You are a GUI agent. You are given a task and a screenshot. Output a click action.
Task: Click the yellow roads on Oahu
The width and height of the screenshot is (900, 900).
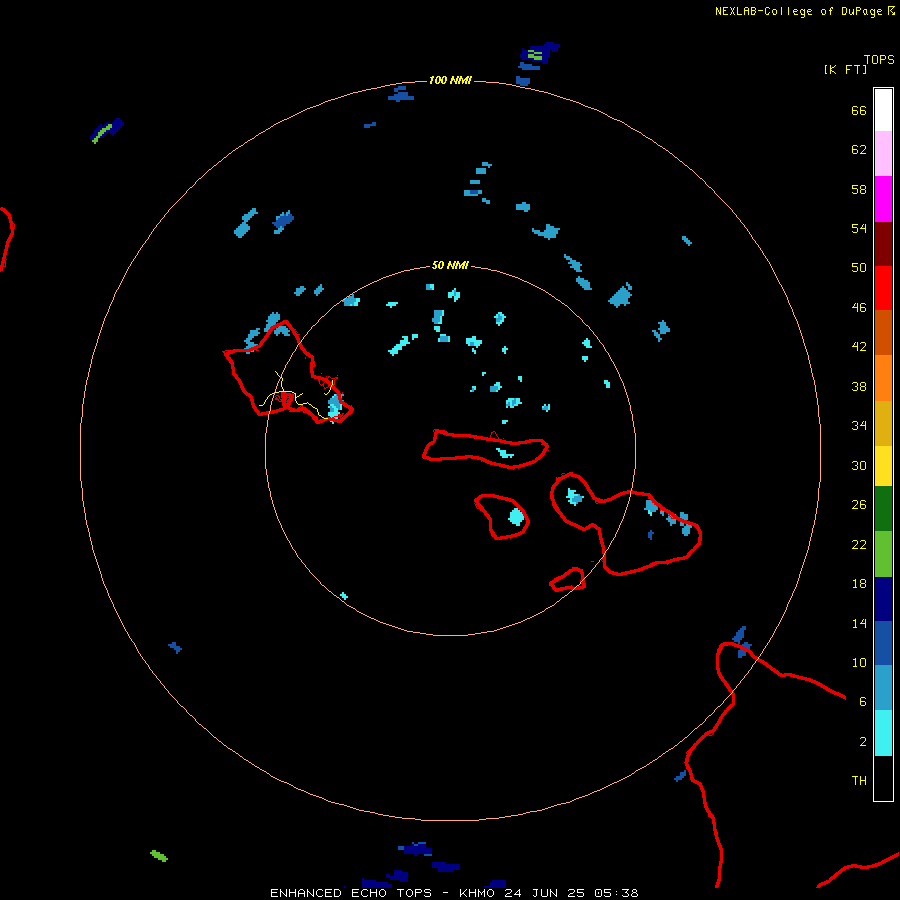point(298,396)
